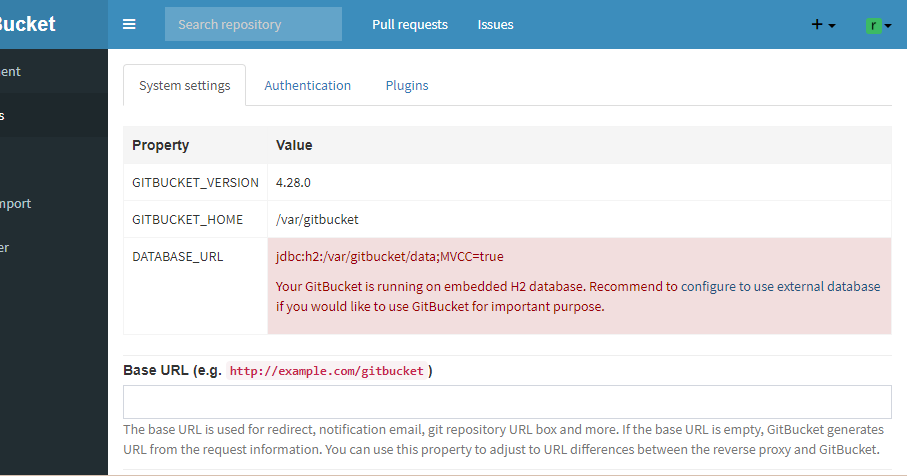
Task: Focus the Search repository field
Action: pyautogui.click(x=253, y=24)
